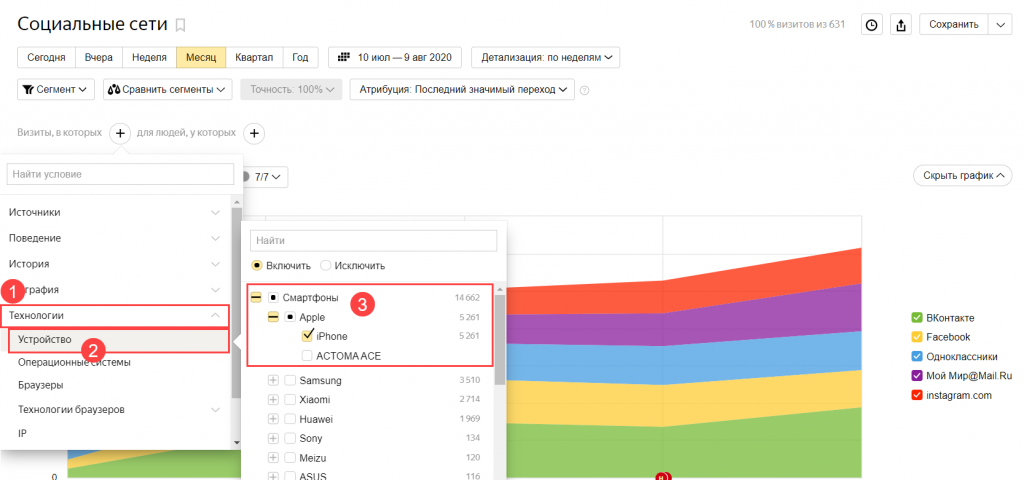
Task: Click the condition list scrollbar
Action: (x=236, y=303)
